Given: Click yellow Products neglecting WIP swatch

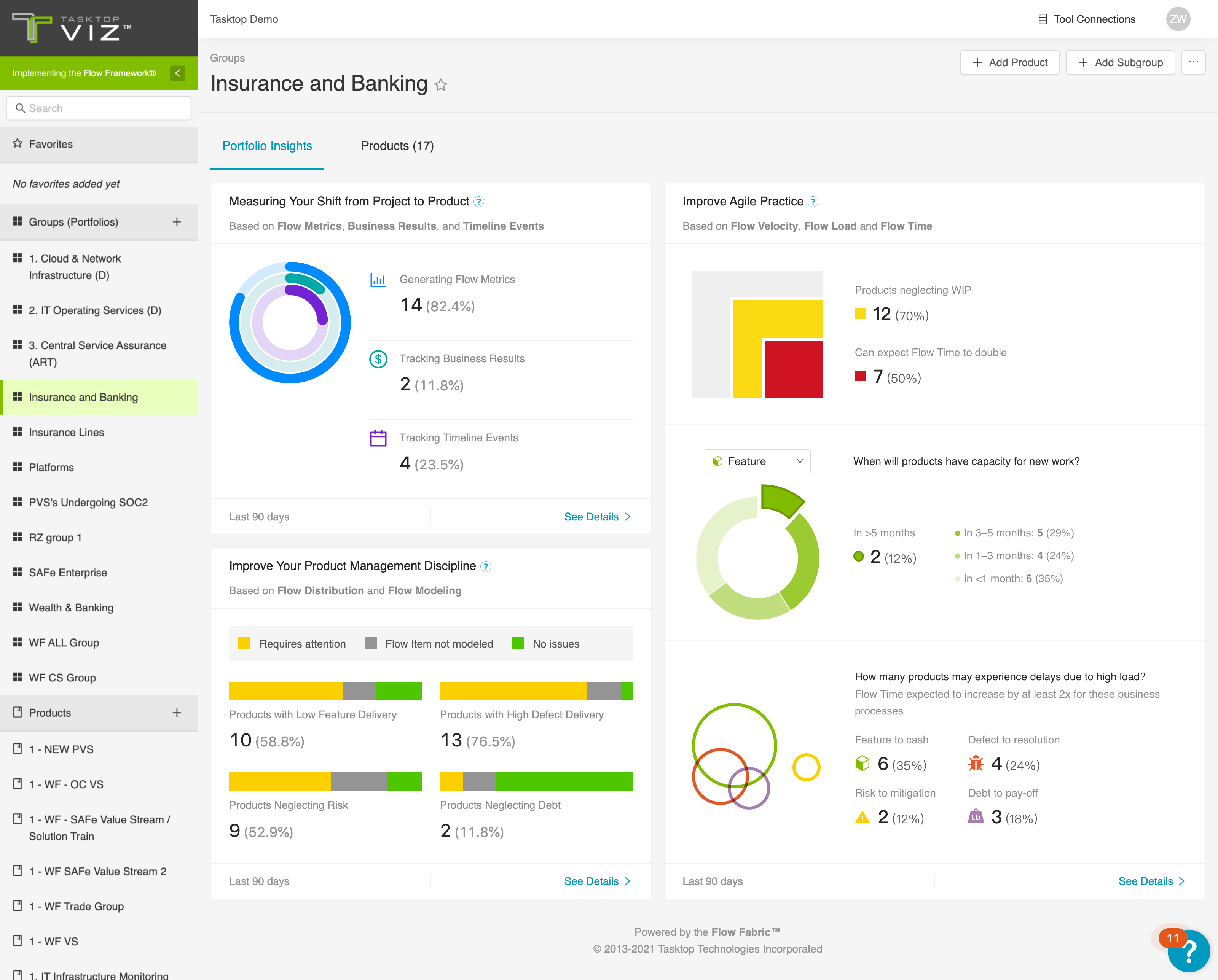Looking at the screenshot, I should pyautogui.click(x=860, y=314).
